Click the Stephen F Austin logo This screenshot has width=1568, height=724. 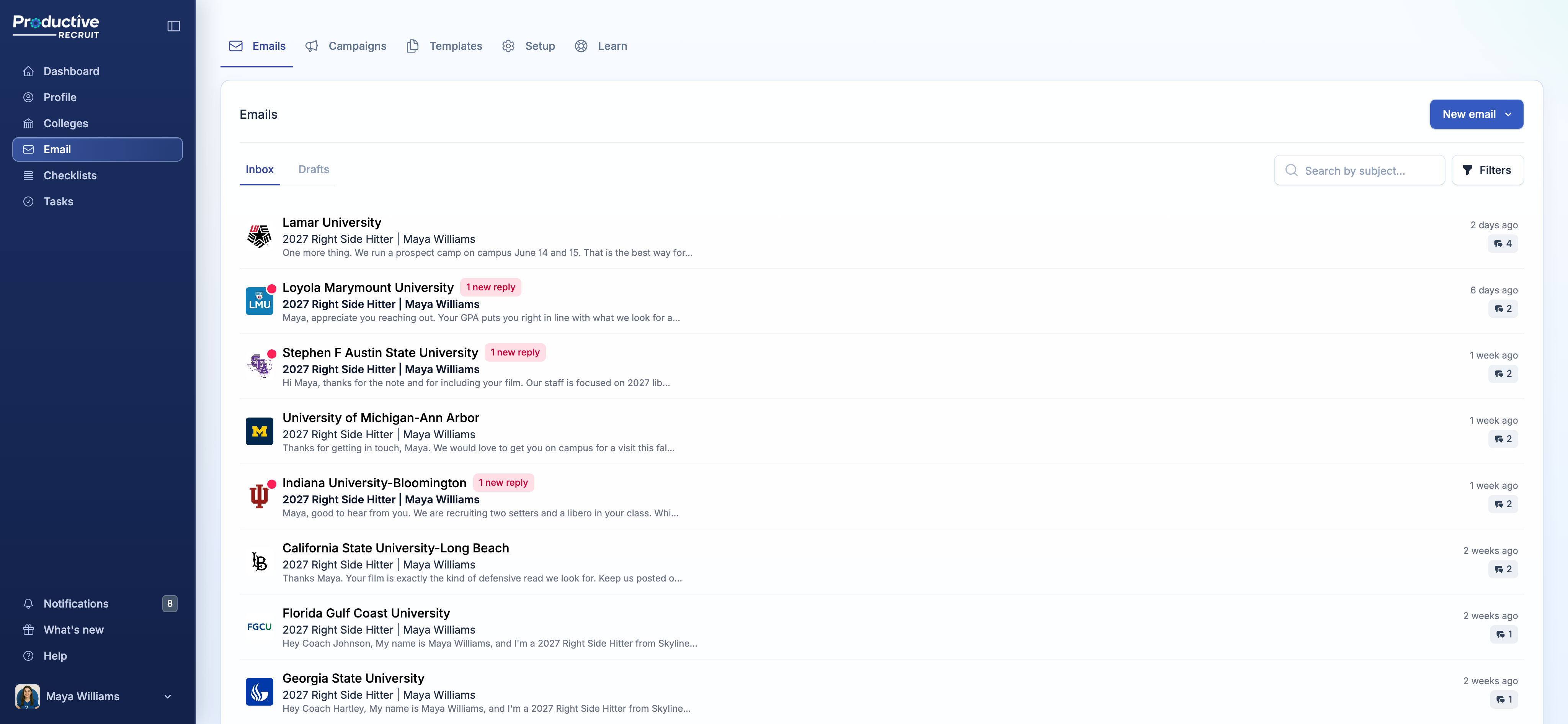pos(259,367)
